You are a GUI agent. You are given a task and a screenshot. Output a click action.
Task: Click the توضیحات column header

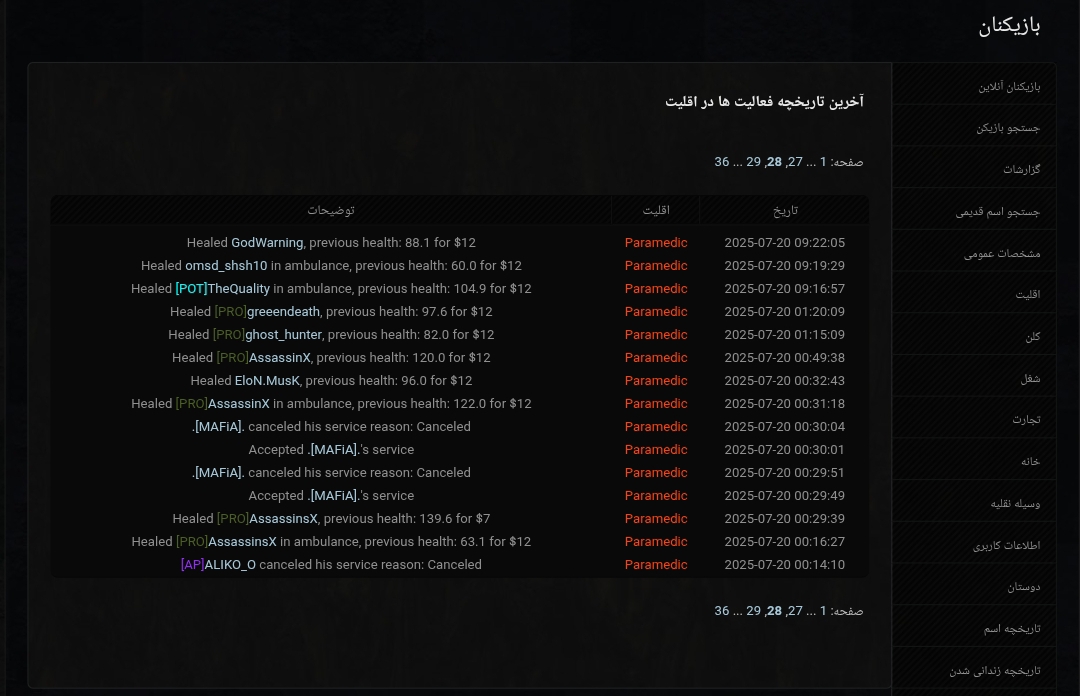click(x=331, y=210)
